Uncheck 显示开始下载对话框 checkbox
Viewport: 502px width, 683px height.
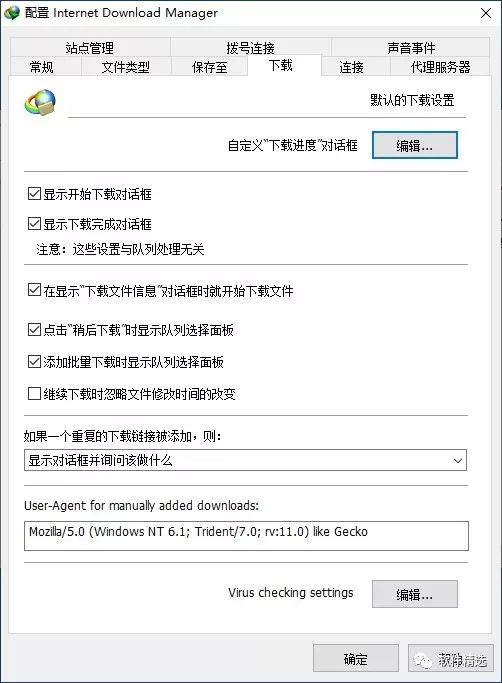34,194
